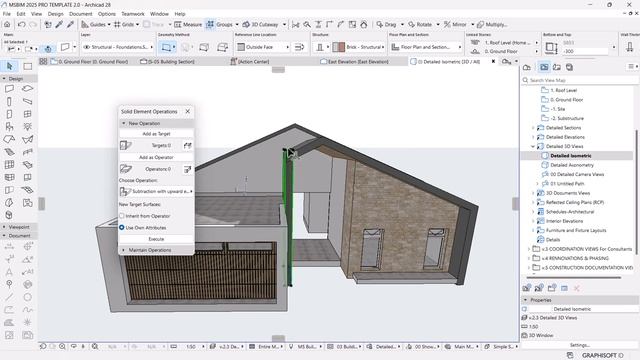Image resolution: width=640 pixels, height=360 pixels.
Task: Select the Arrow selection tool
Action: click(x=9, y=66)
